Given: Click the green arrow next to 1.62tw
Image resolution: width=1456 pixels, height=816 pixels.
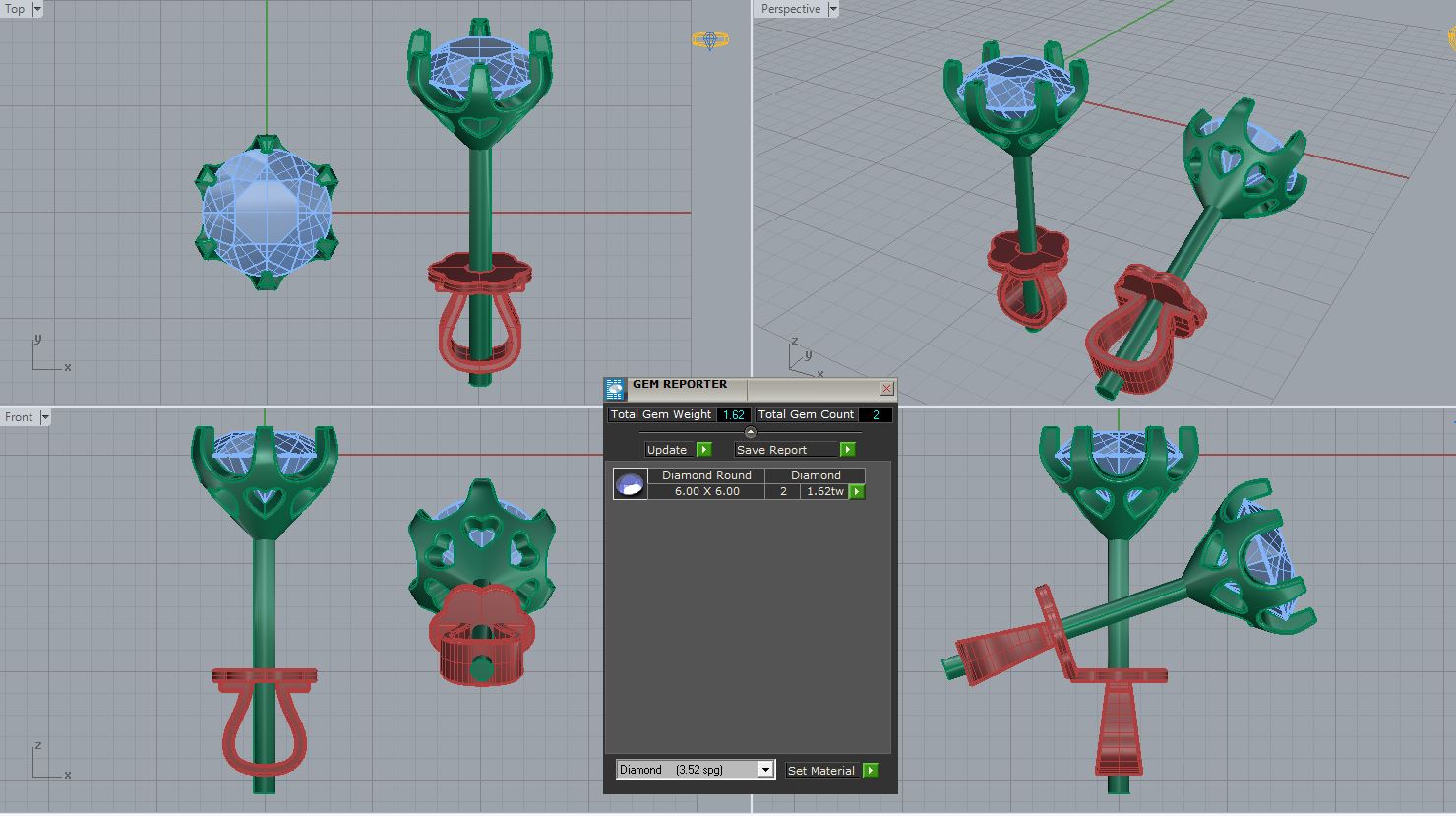Looking at the screenshot, I should [x=857, y=491].
